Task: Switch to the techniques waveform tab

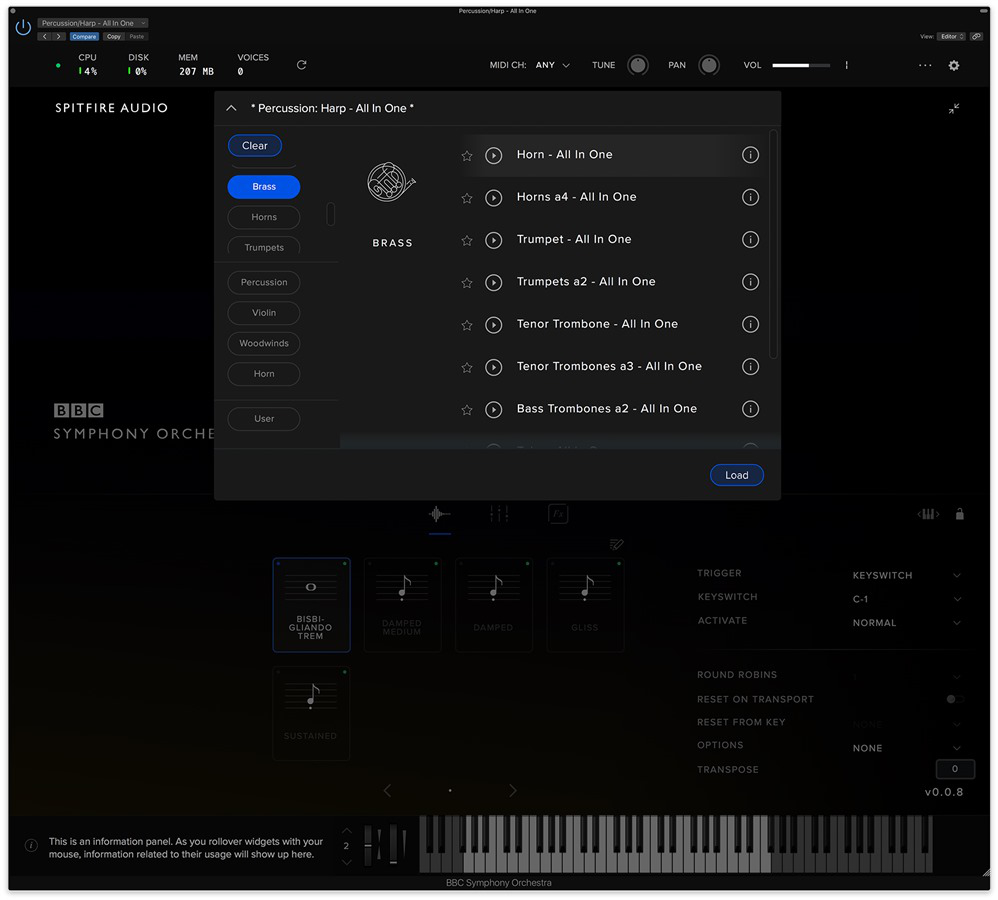Action: pyautogui.click(x=439, y=514)
